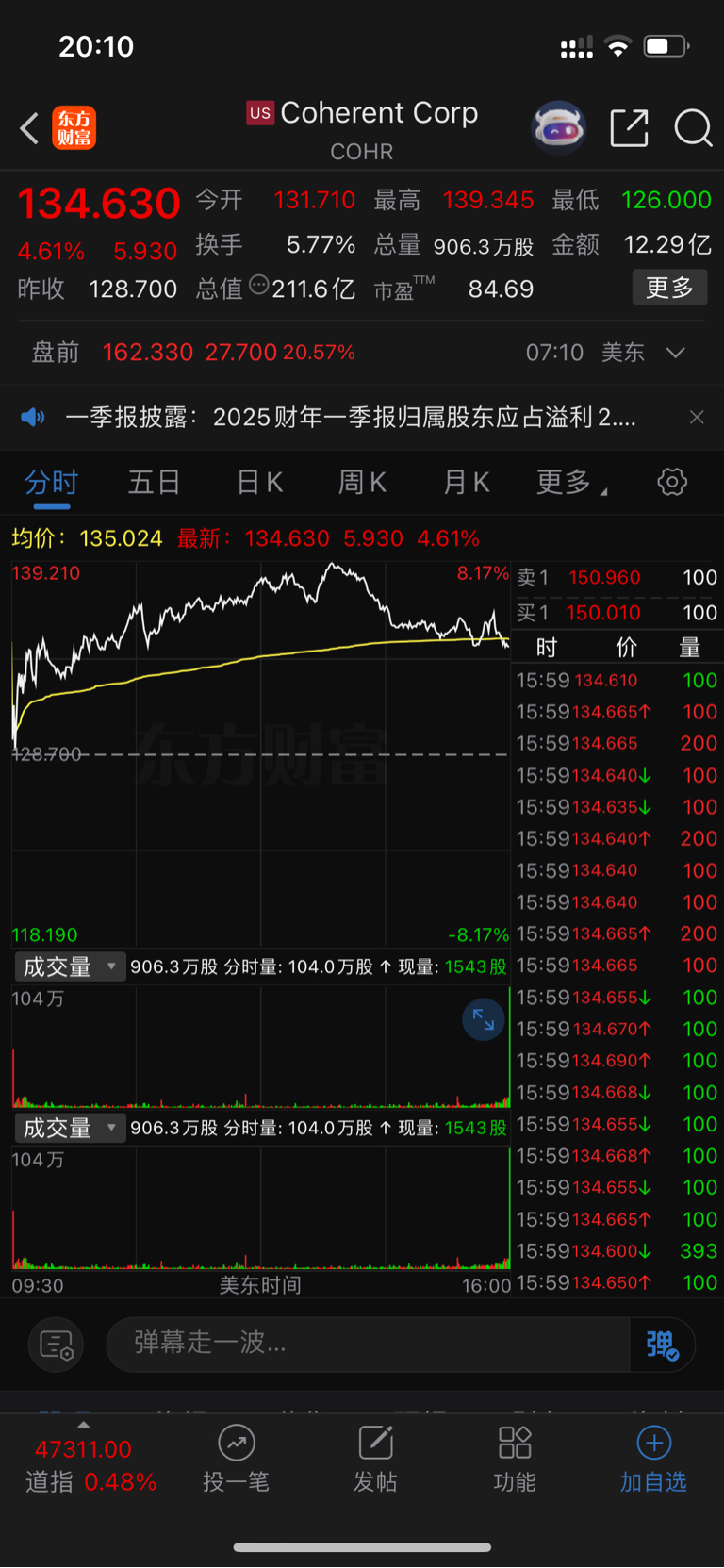This screenshot has height=1568, width=724.
Task: Tap the 弹幕走一波 input field
Action: coord(368,1345)
